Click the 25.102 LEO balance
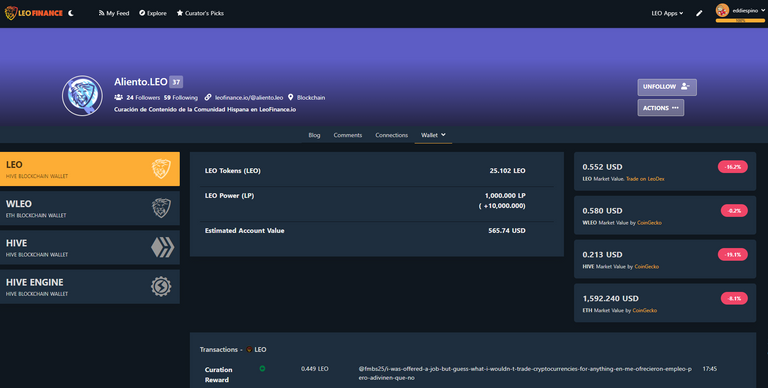768x388 pixels. point(507,171)
